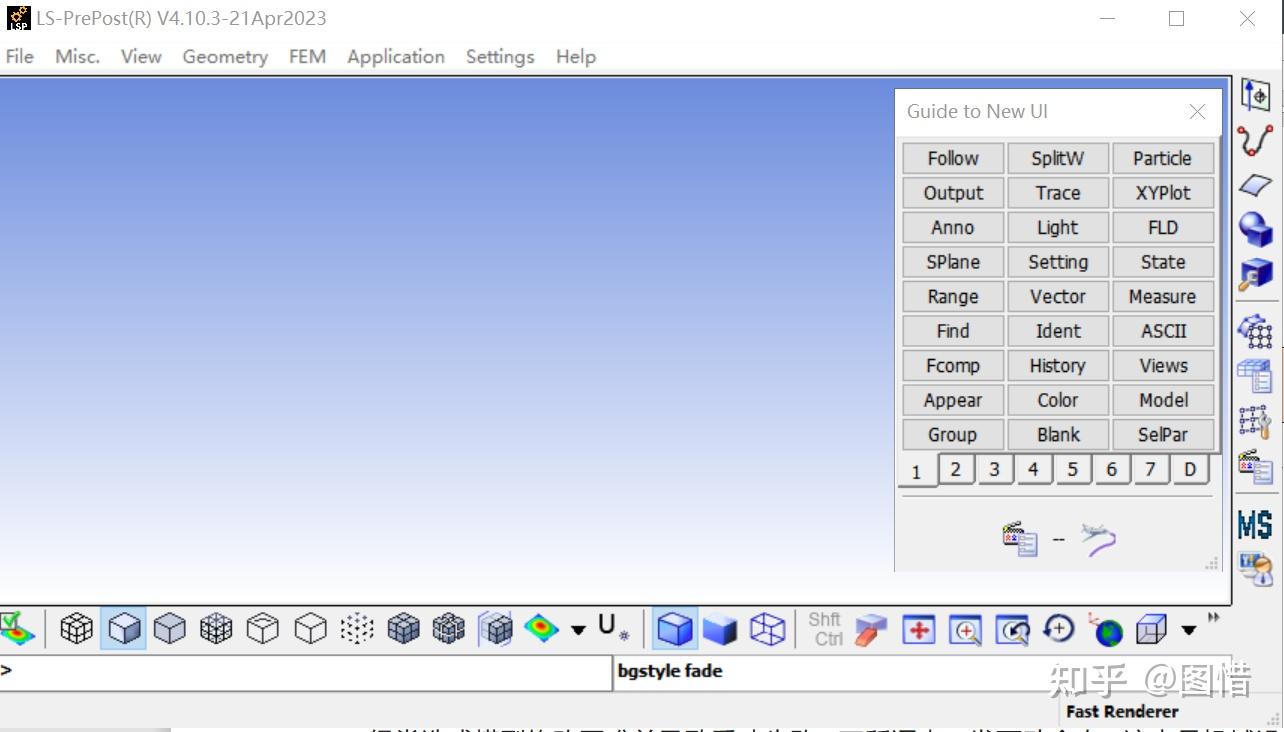Viewport: 1284px width, 732px height.
Task: Switch to page 2 of the toolbox
Action: 955,469
